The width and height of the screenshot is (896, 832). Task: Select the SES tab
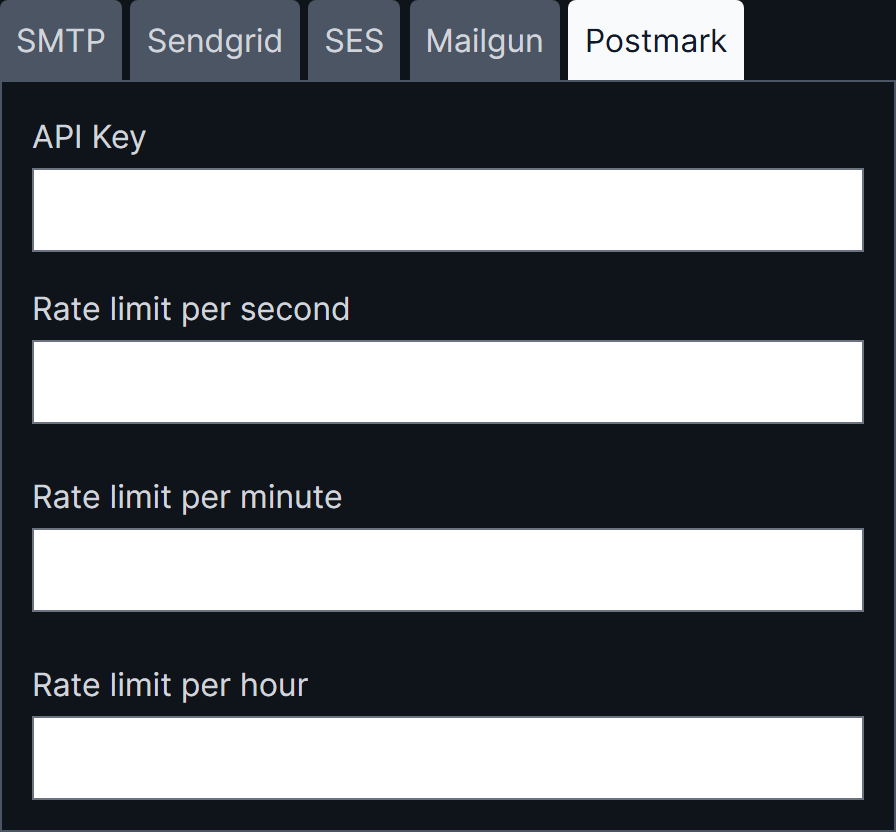pyautogui.click(x=354, y=41)
